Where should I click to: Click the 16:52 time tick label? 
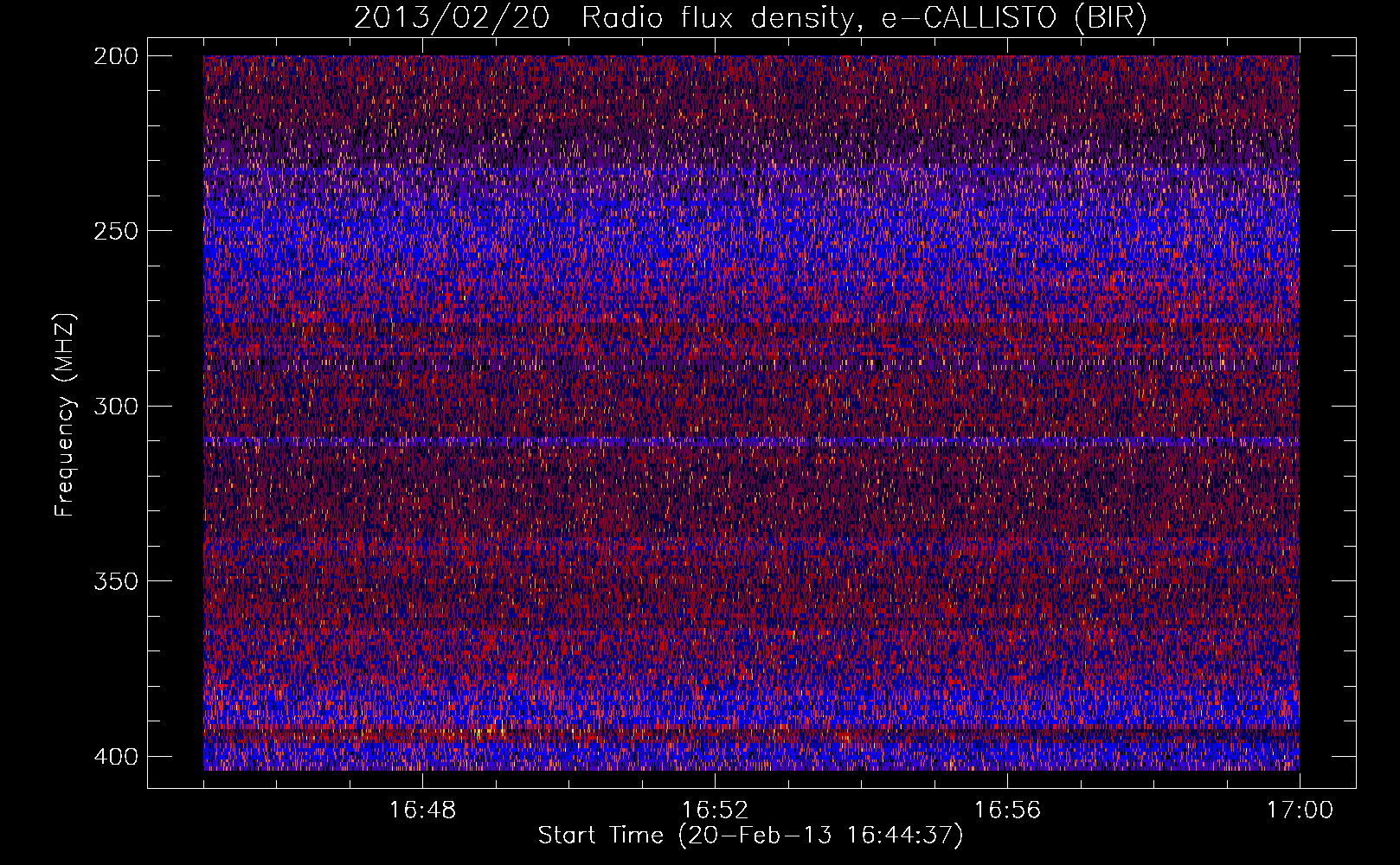tap(715, 811)
